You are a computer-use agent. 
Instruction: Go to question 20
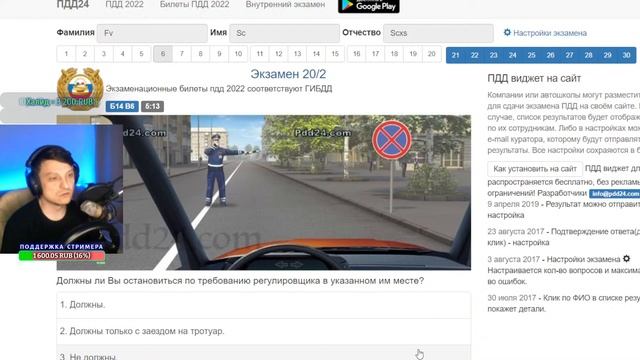431,54
